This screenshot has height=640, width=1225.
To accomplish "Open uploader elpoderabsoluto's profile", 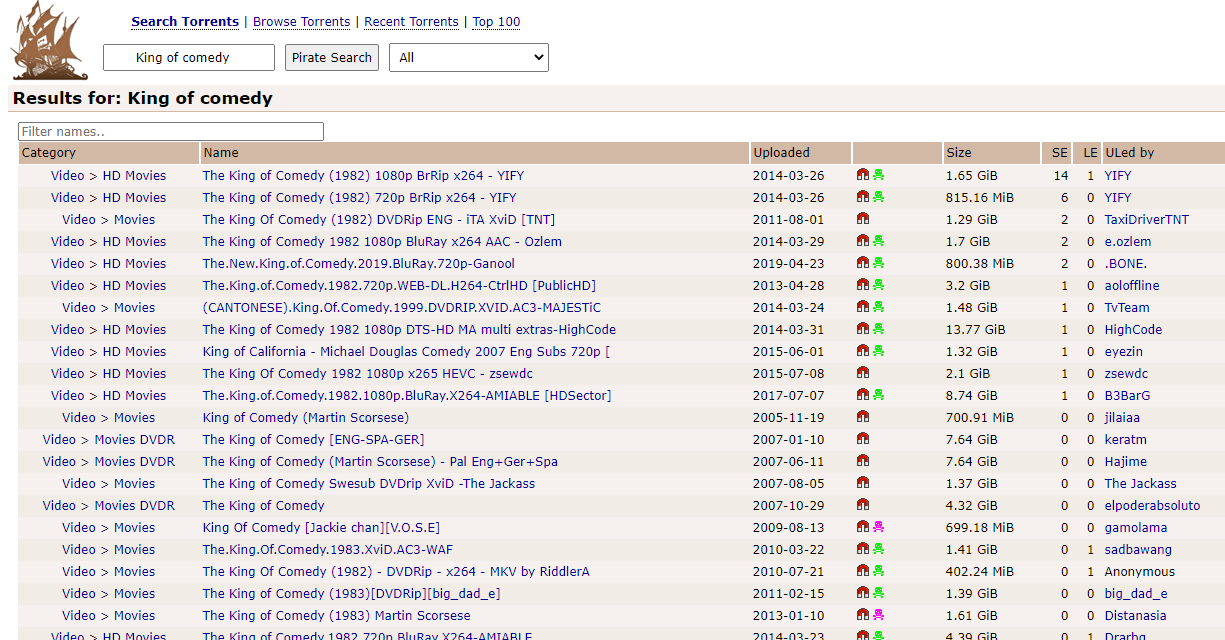I will [x=1152, y=505].
